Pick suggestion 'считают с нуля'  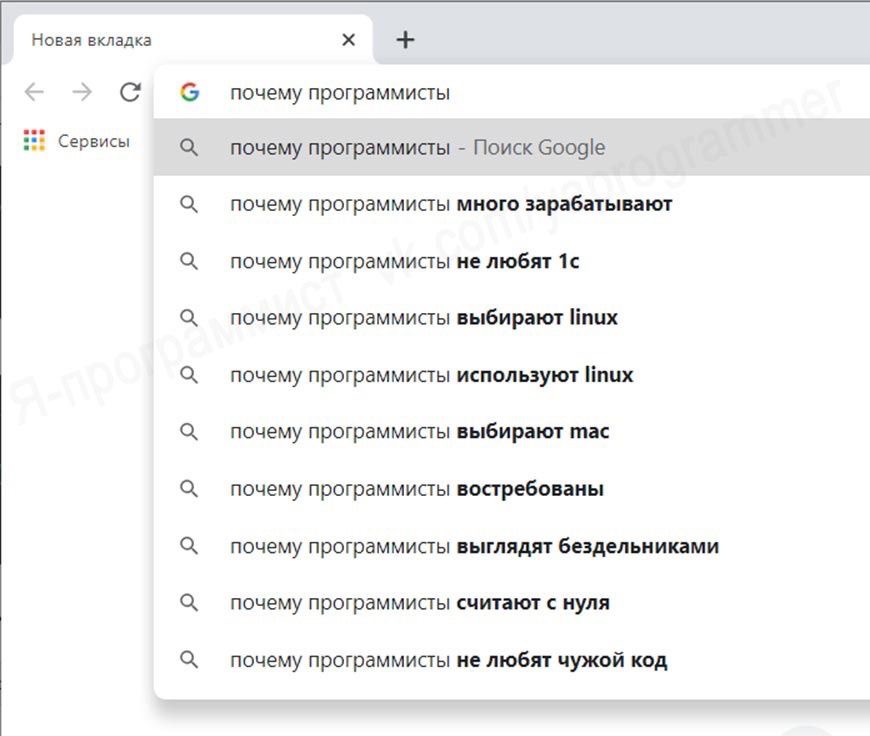point(419,603)
